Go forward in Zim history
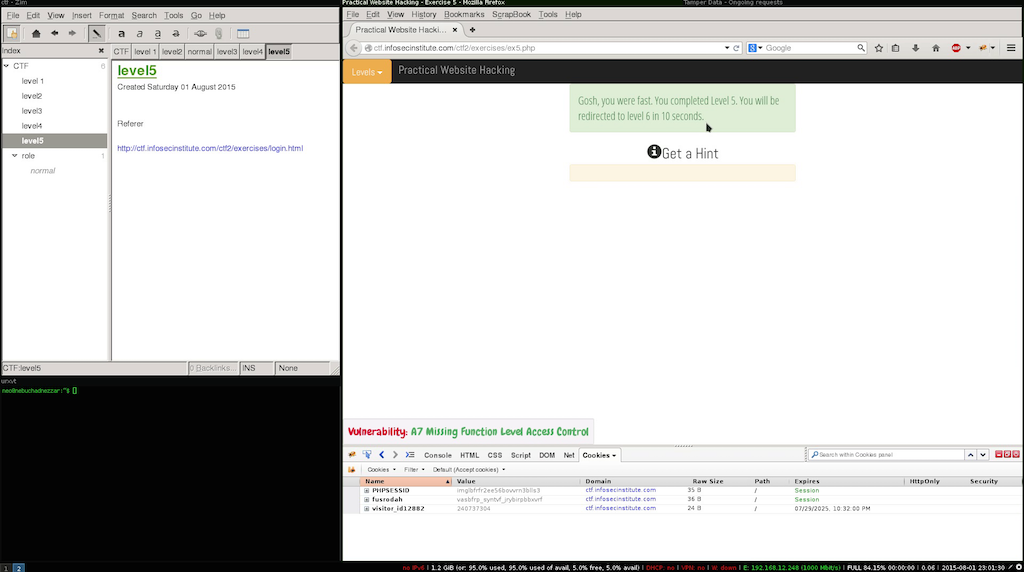 pyautogui.click(x=72, y=33)
